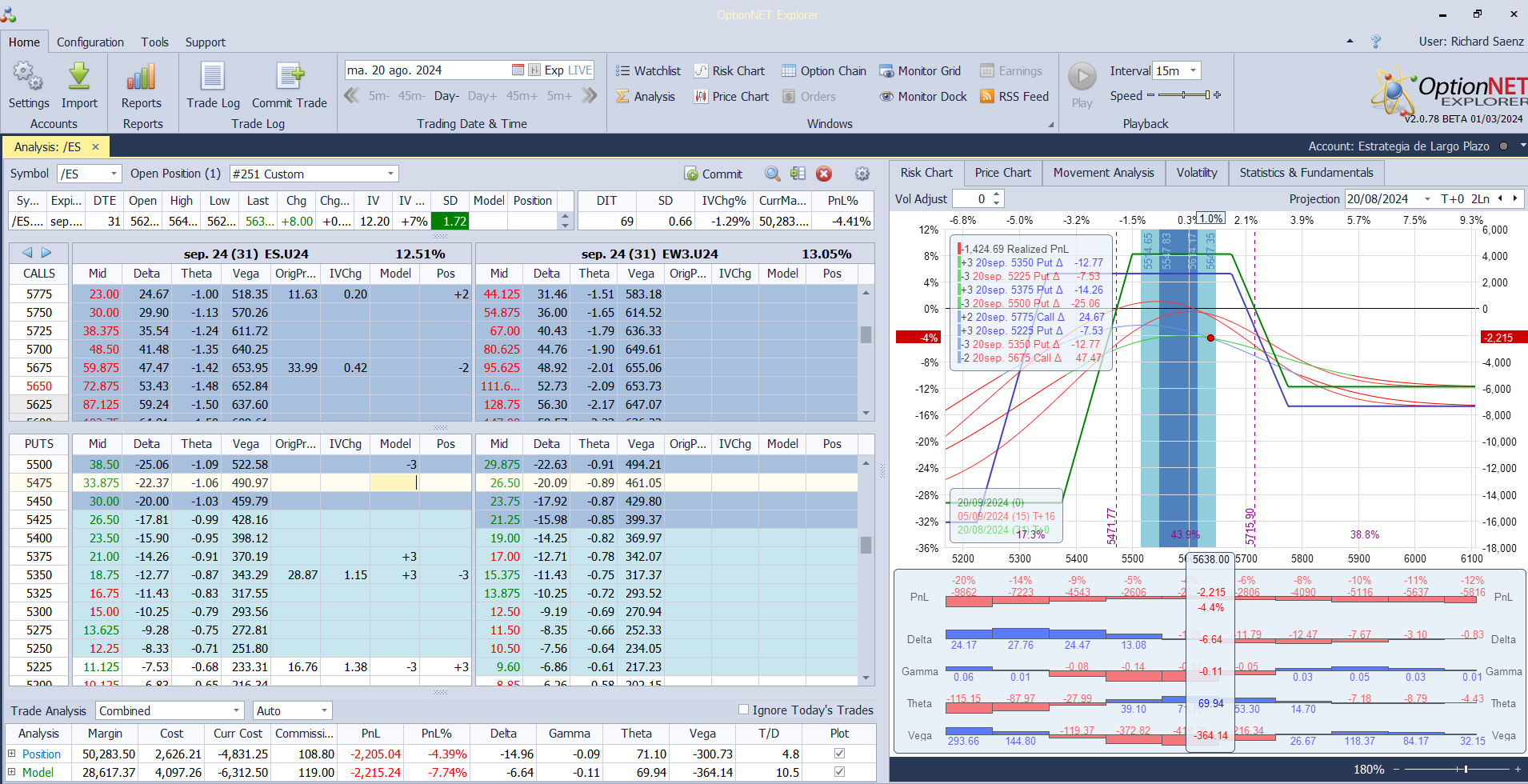
Task: Open the Settings gears icon
Action: click(29, 77)
